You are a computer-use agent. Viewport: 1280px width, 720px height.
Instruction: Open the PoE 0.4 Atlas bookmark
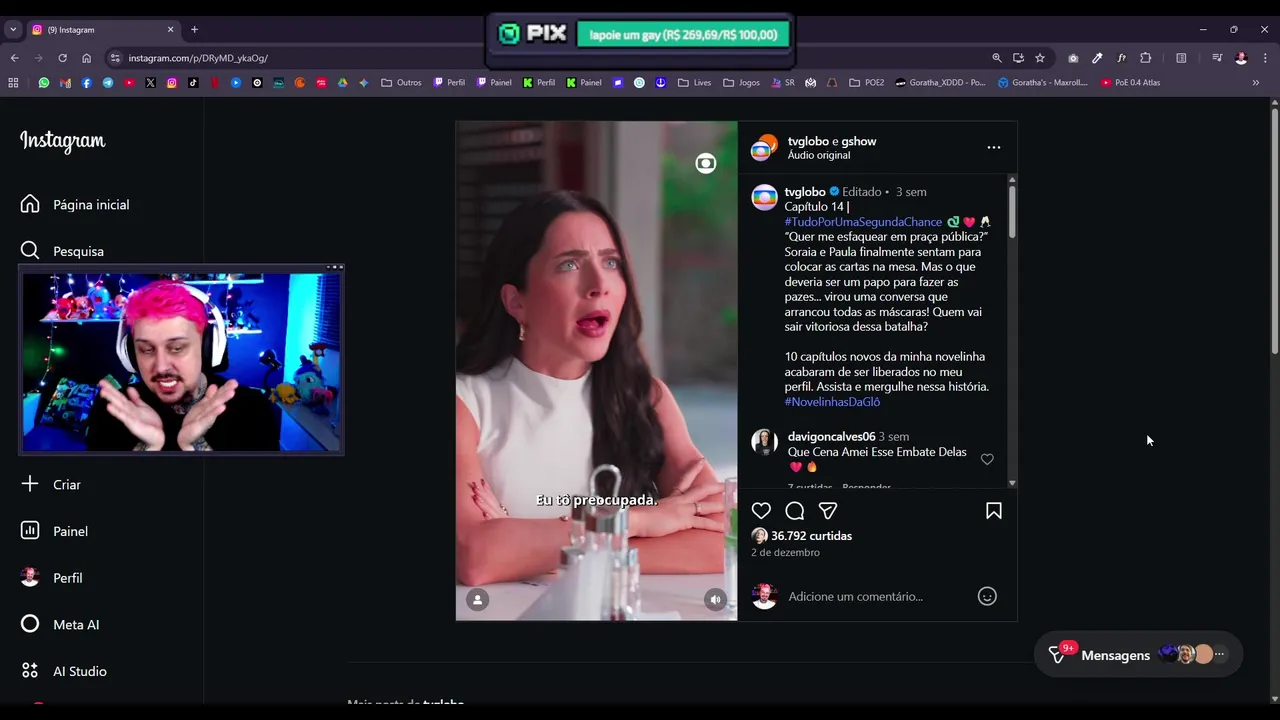pos(1131,83)
